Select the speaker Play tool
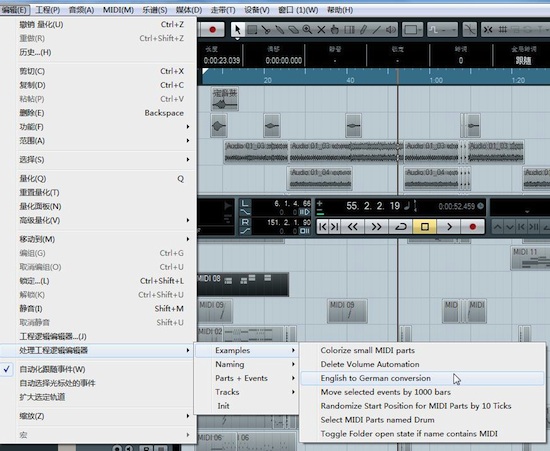Viewport: 550px width, 451px height. click(390, 30)
